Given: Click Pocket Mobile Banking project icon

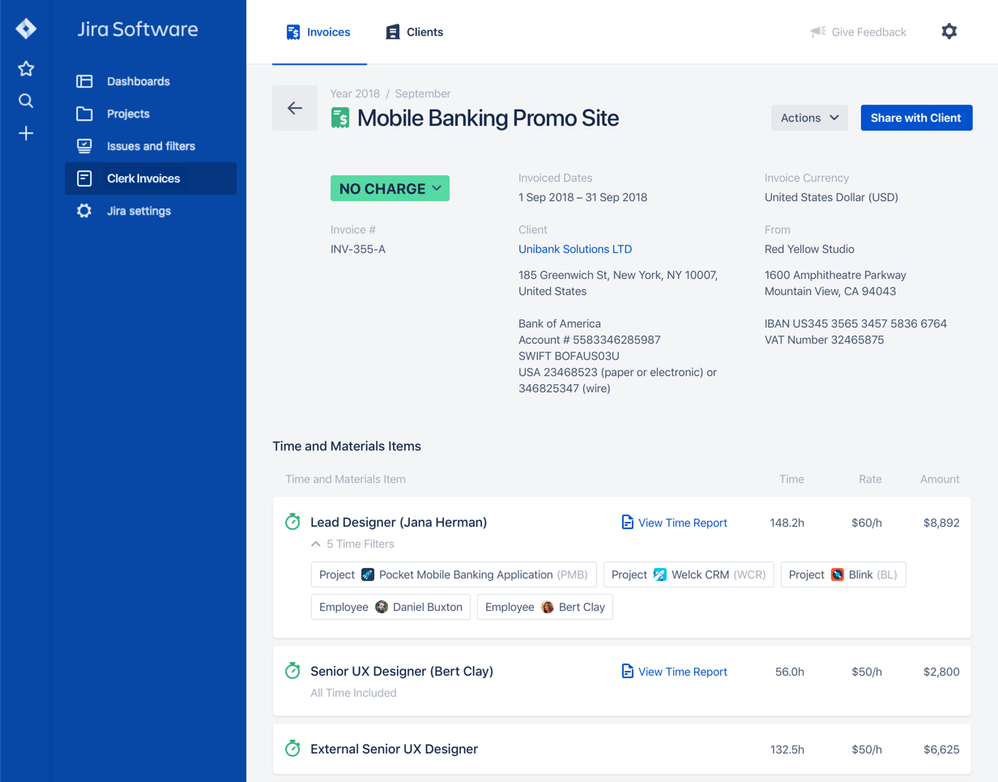Looking at the screenshot, I should (x=368, y=575).
